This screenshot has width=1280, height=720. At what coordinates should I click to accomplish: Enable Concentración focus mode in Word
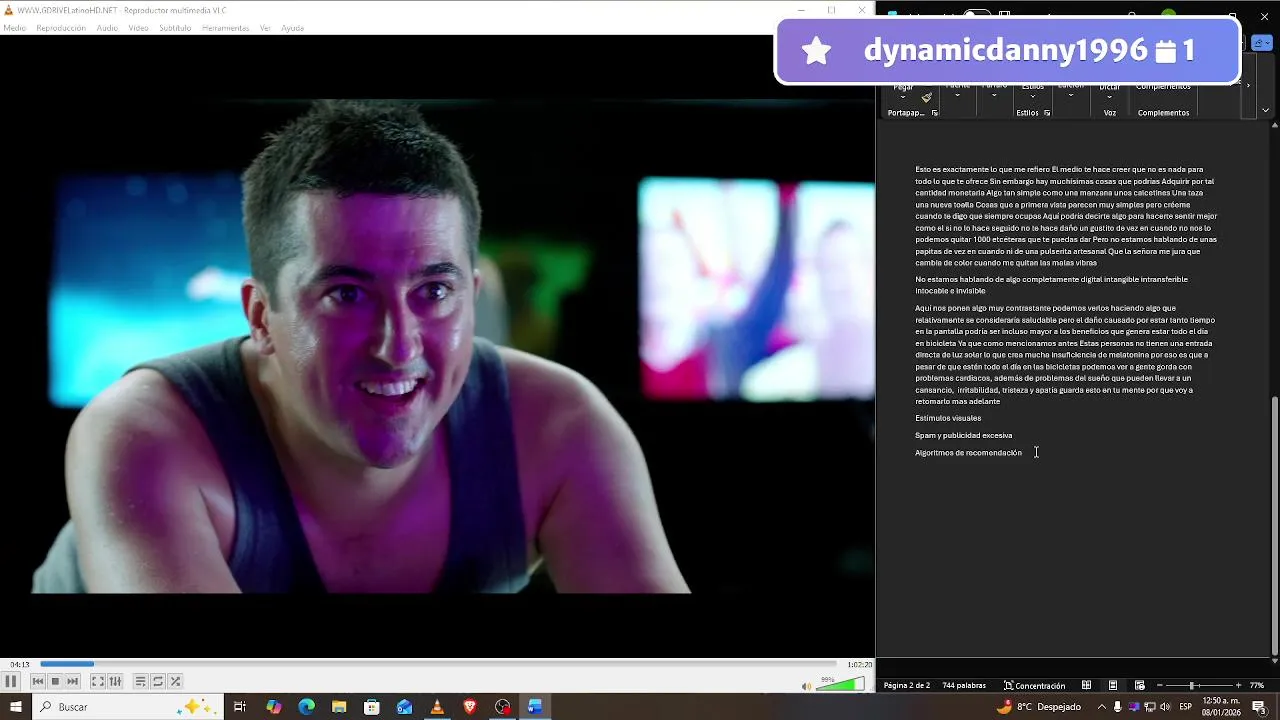click(1035, 685)
